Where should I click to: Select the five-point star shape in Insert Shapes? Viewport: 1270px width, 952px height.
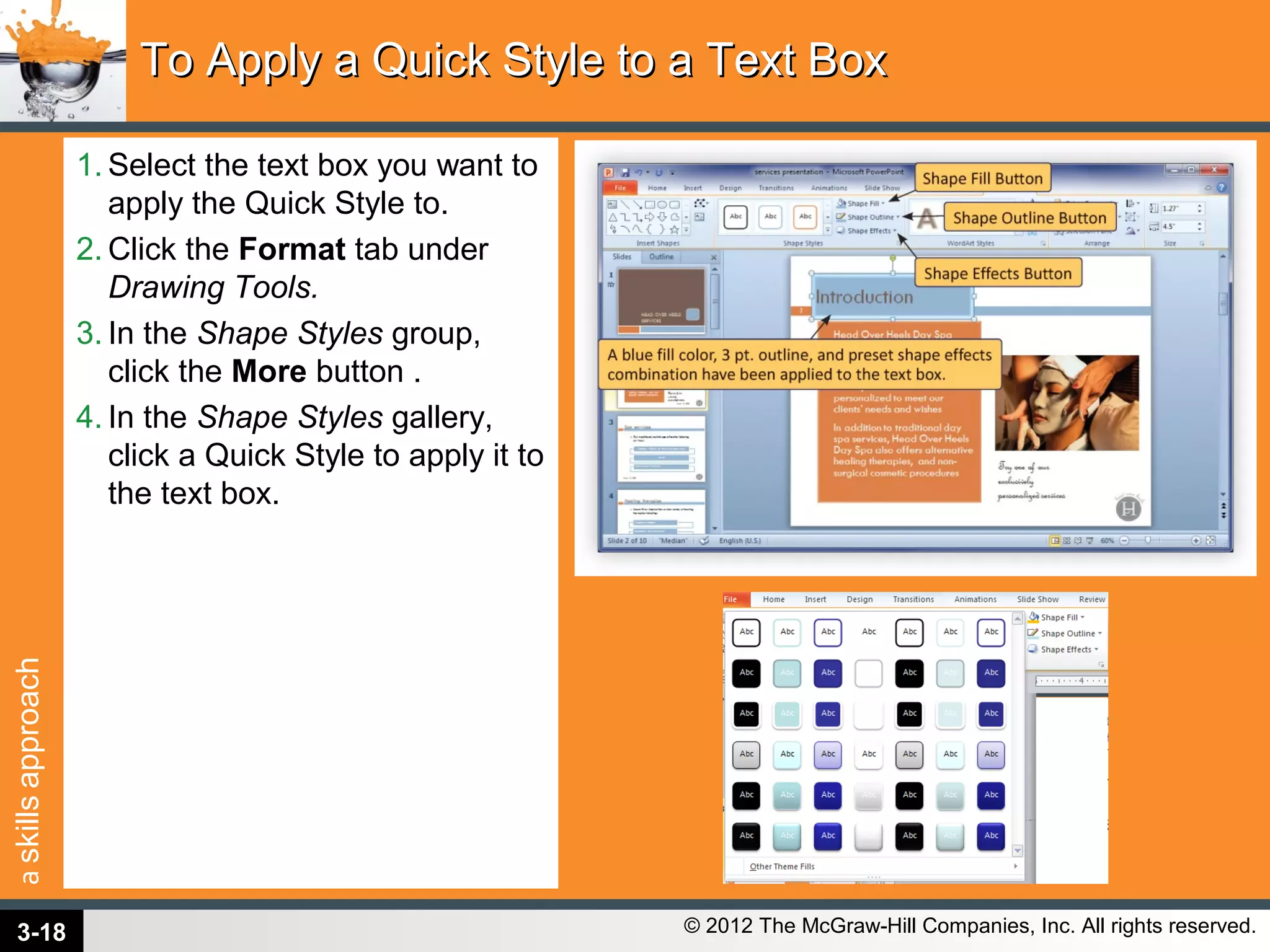[674, 230]
